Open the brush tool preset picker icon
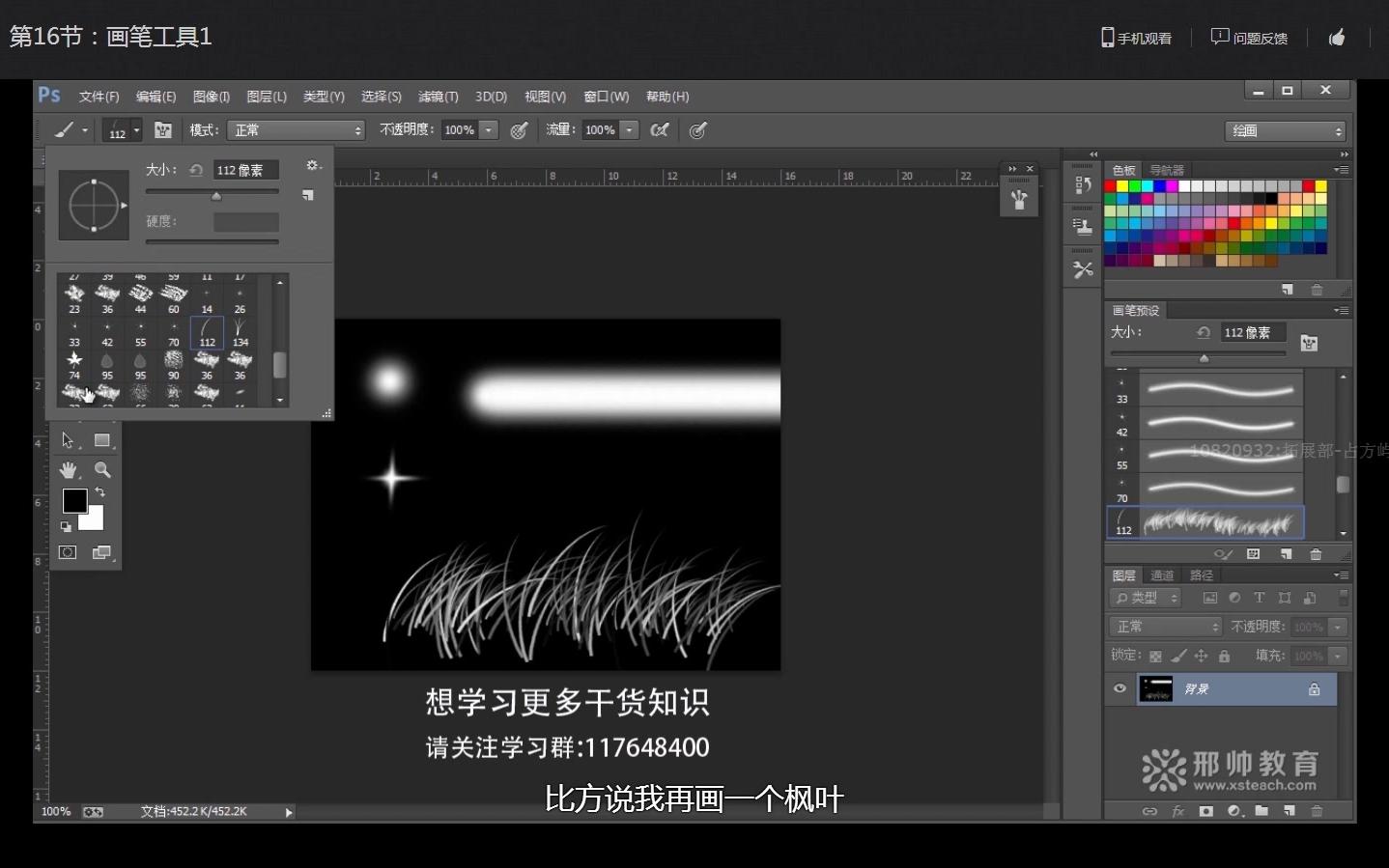 tap(71, 130)
